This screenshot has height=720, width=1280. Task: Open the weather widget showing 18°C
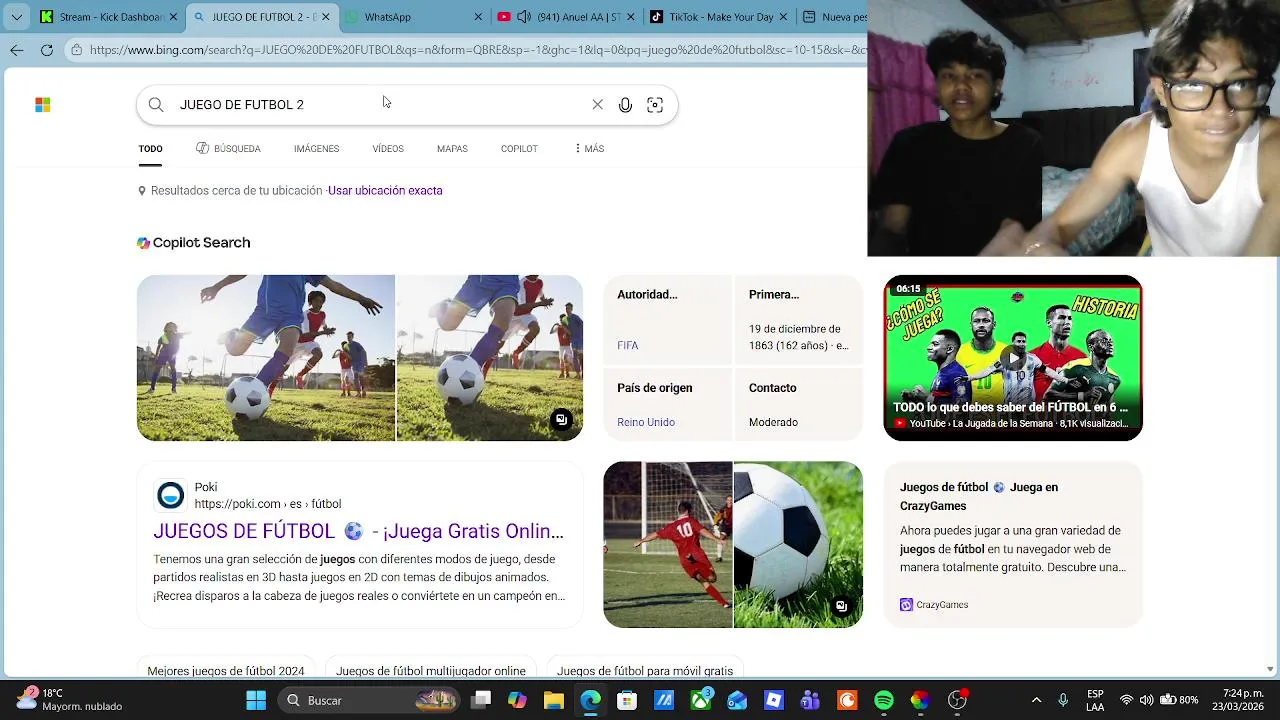point(68,700)
